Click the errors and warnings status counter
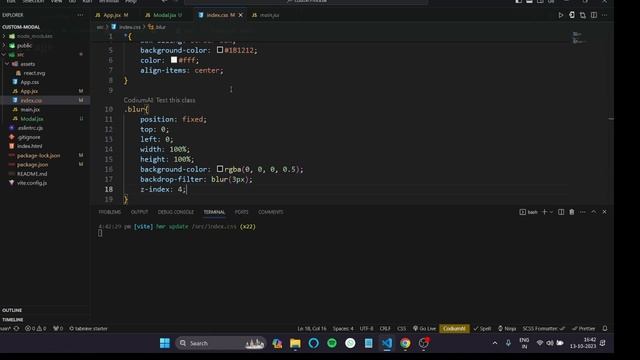Viewport: 640px width, 360px height. [36, 329]
